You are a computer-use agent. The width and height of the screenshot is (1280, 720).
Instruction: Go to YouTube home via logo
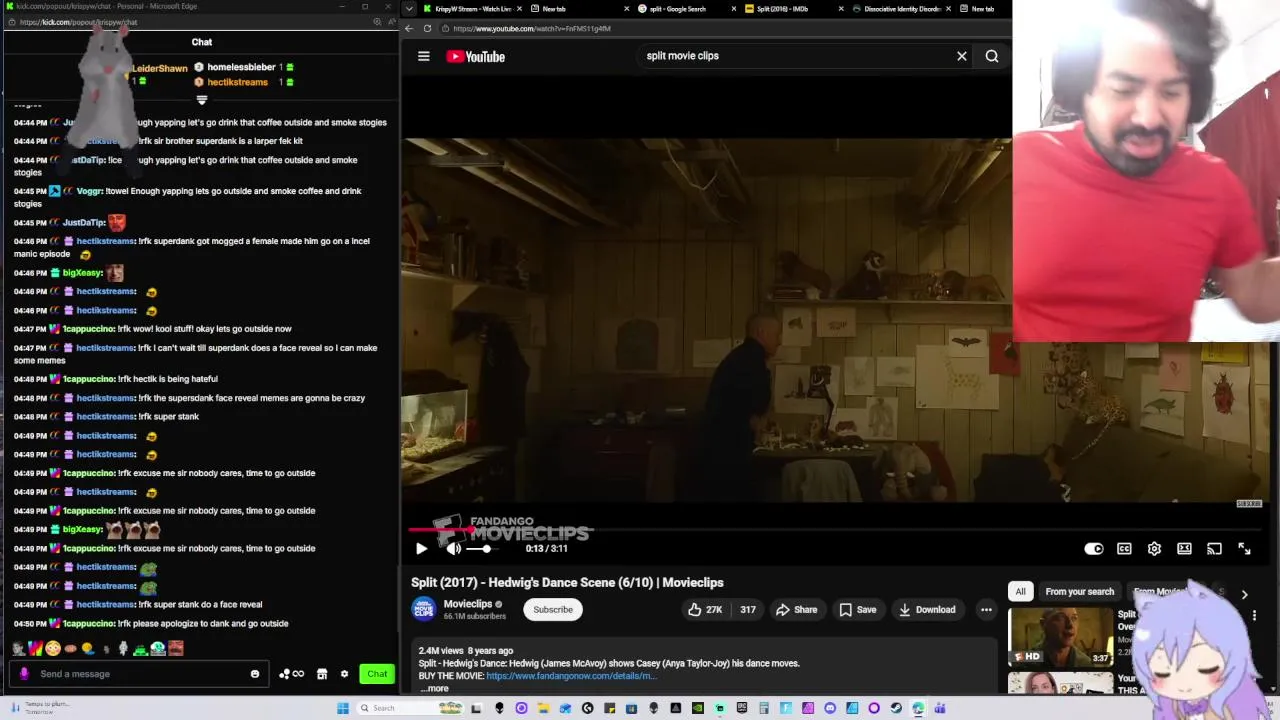[476, 56]
